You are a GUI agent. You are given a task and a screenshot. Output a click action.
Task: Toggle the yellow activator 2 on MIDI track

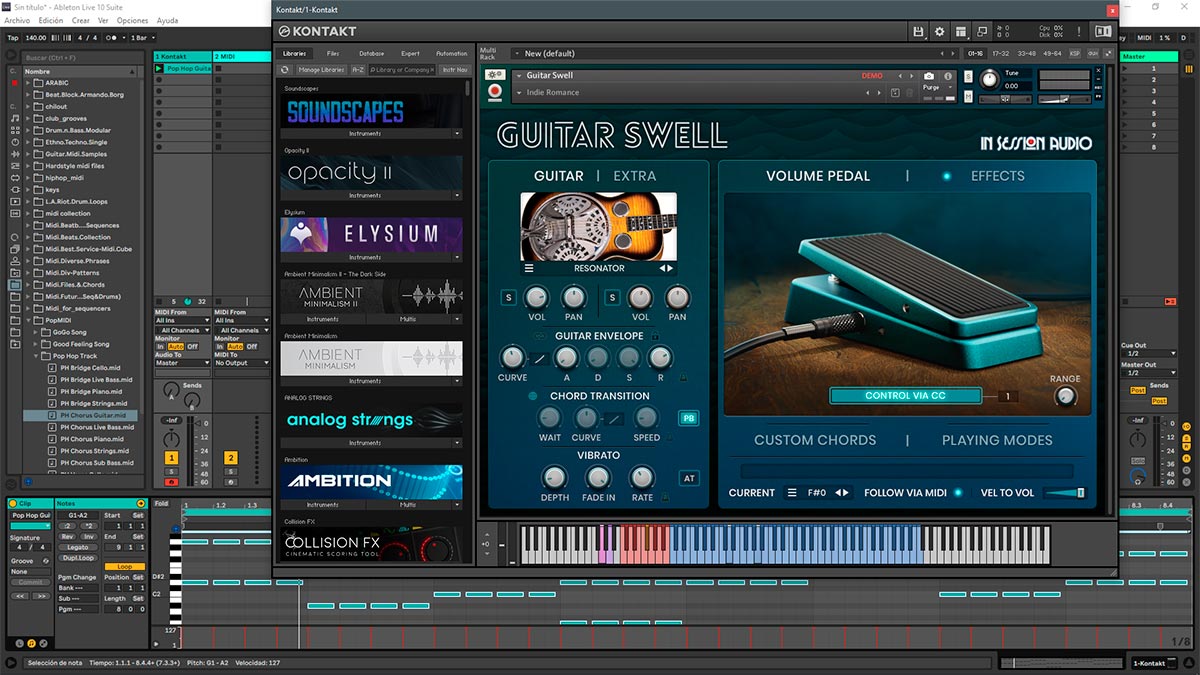231,458
